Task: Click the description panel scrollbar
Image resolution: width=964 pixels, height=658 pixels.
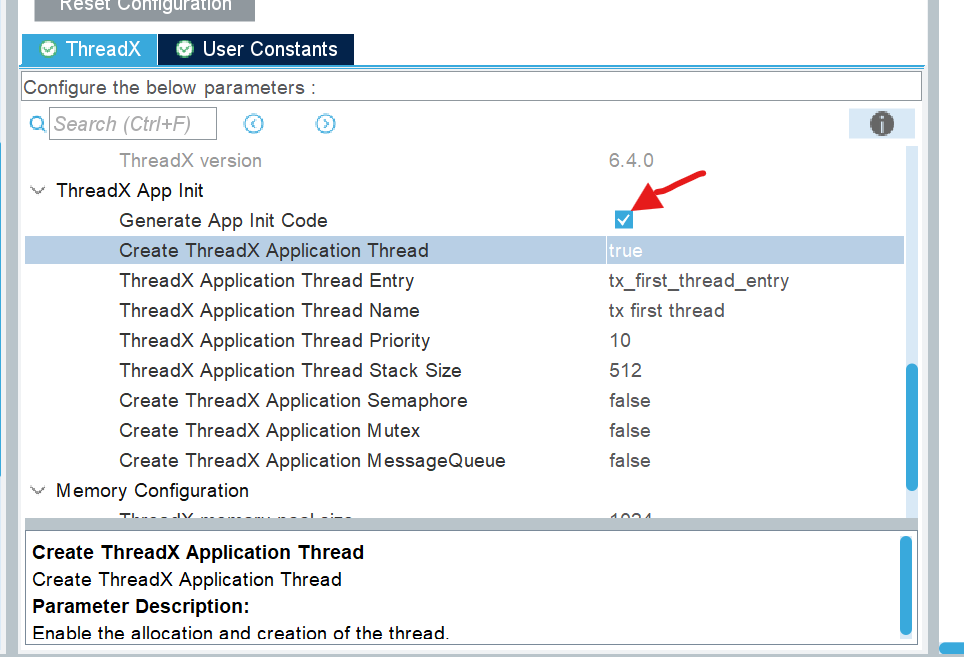Action: 906,585
